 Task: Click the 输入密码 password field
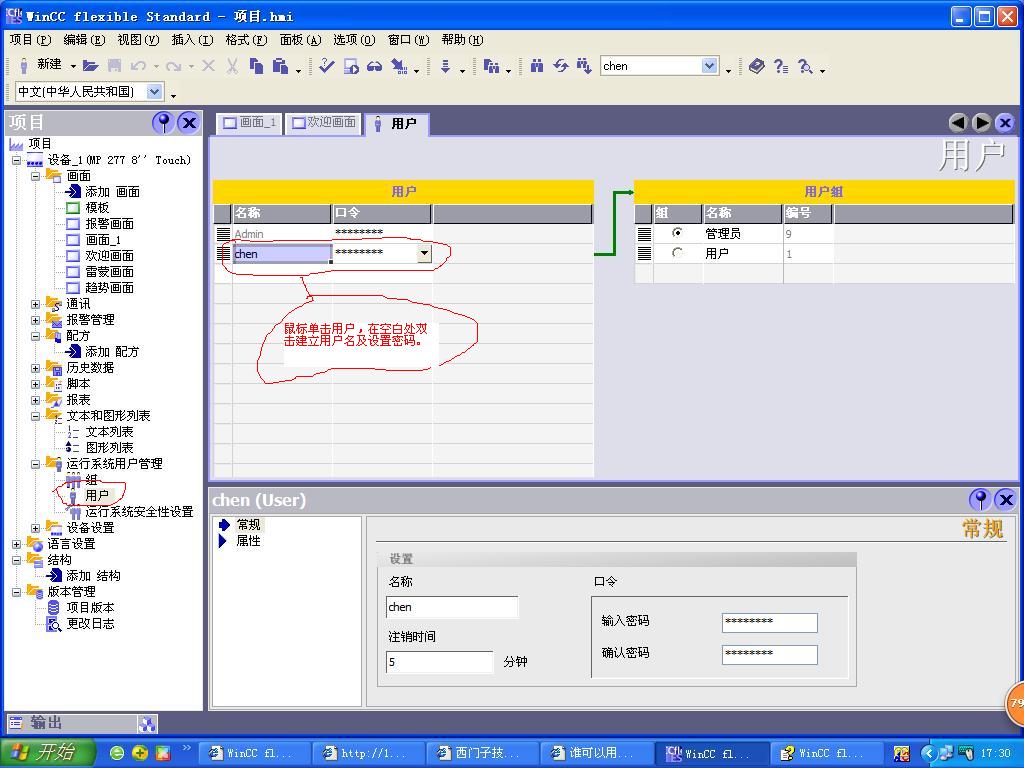pyautogui.click(x=769, y=622)
